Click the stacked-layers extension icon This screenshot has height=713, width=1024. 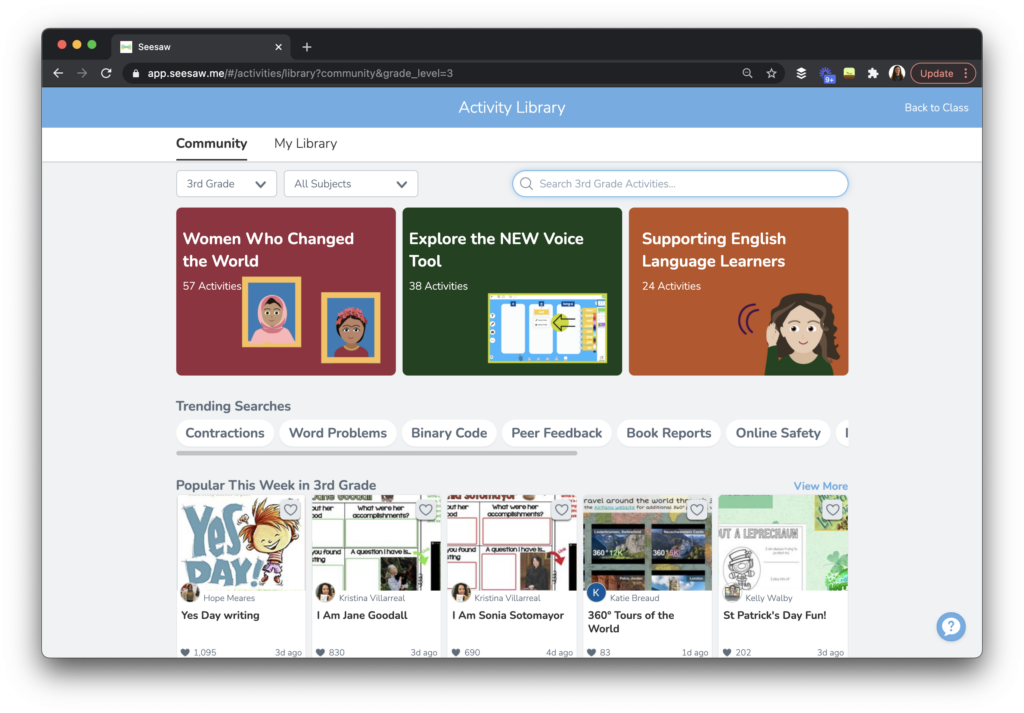pos(800,73)
